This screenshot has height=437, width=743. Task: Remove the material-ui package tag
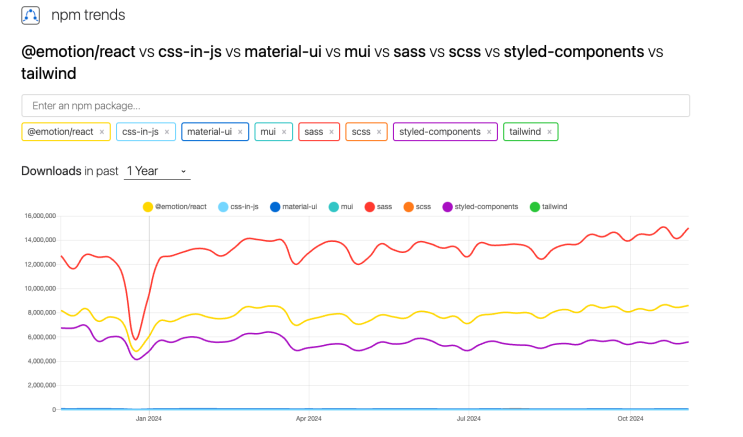click(x=240, y=131)
